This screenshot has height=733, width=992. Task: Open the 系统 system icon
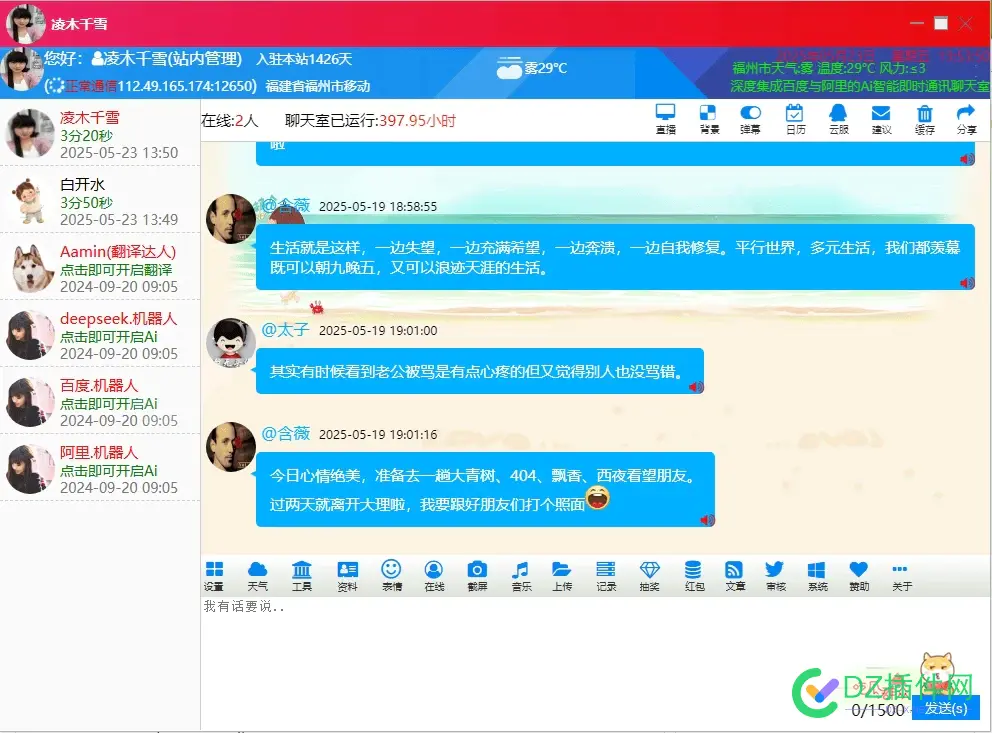817,576
